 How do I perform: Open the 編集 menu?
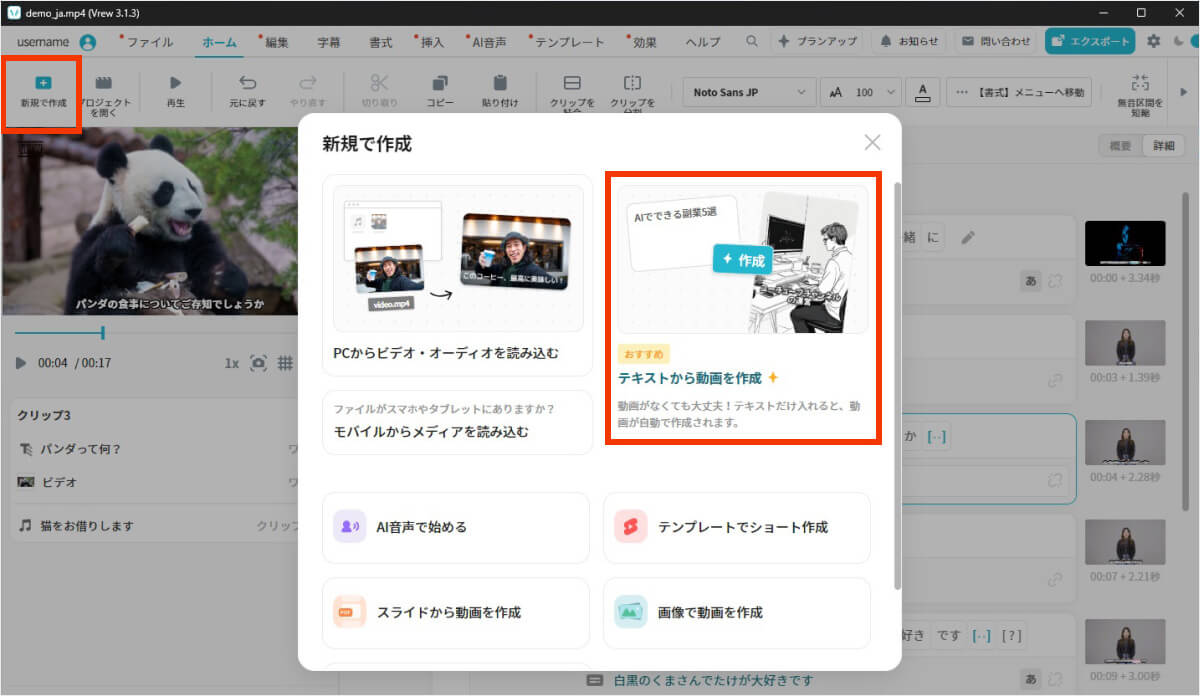[x=276, y=42]
